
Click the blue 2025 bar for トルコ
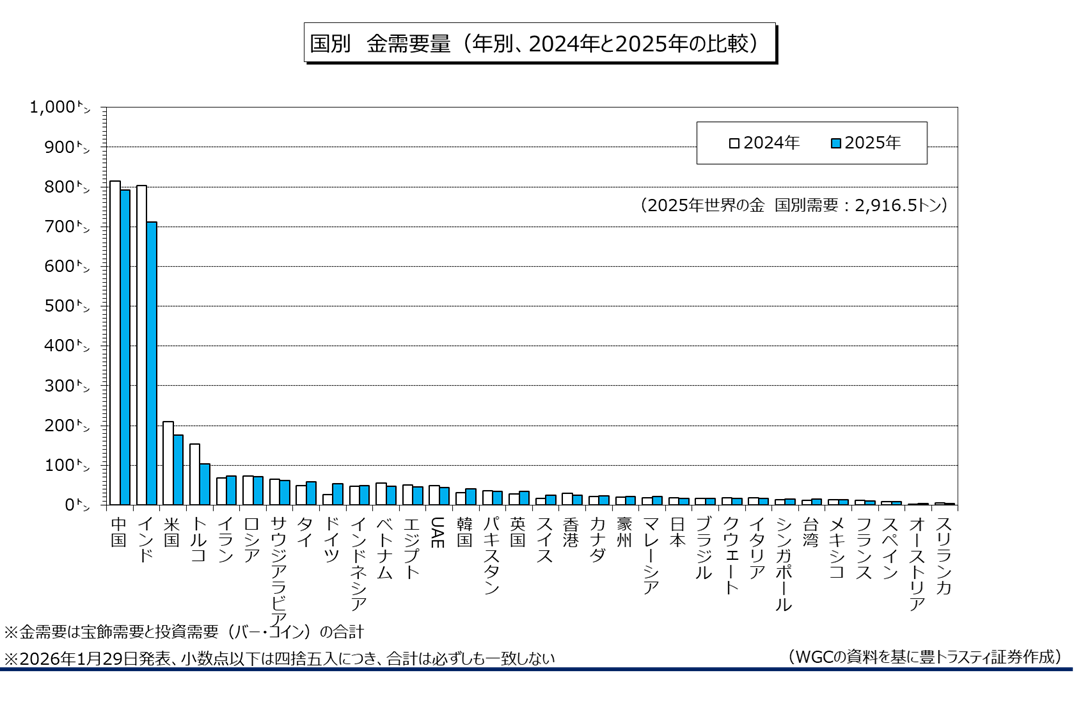click(x=205, y=484)
